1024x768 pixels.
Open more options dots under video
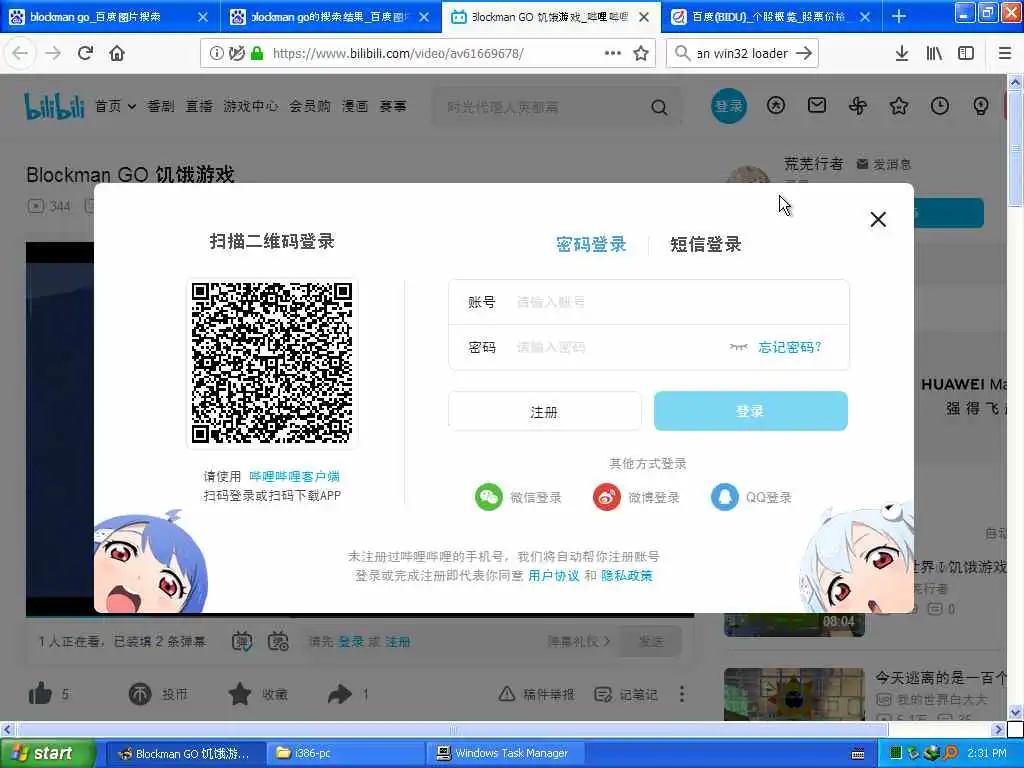(682, 694)
